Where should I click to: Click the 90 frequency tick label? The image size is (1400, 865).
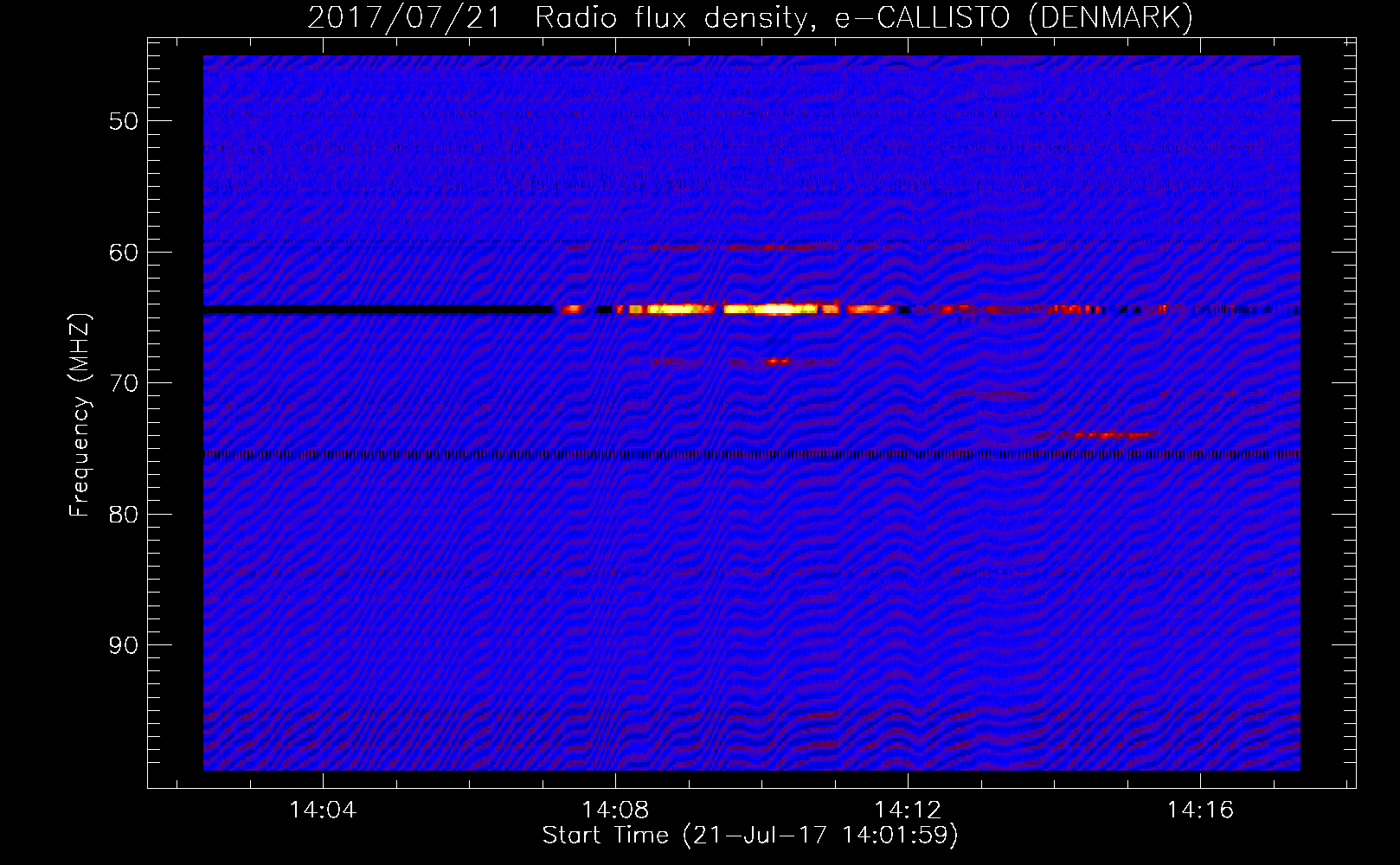(124, 645)
